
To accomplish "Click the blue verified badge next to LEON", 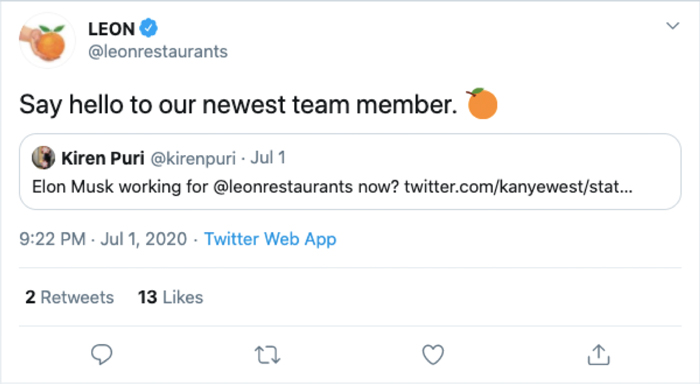I will tap(148, 29).
